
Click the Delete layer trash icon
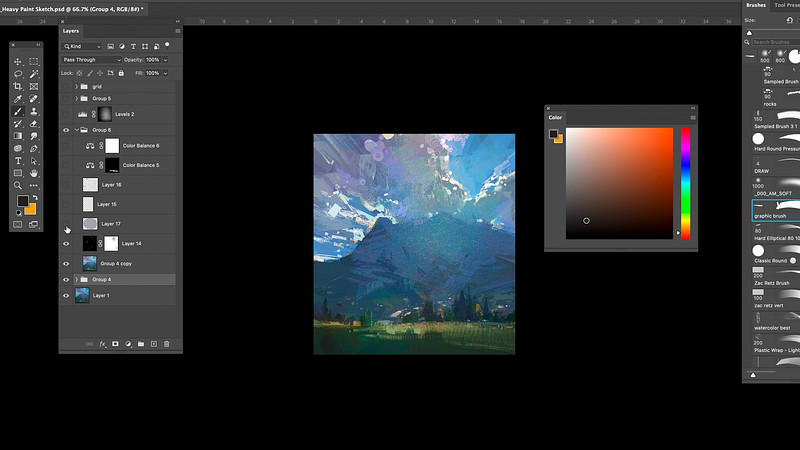coord(166,344)
